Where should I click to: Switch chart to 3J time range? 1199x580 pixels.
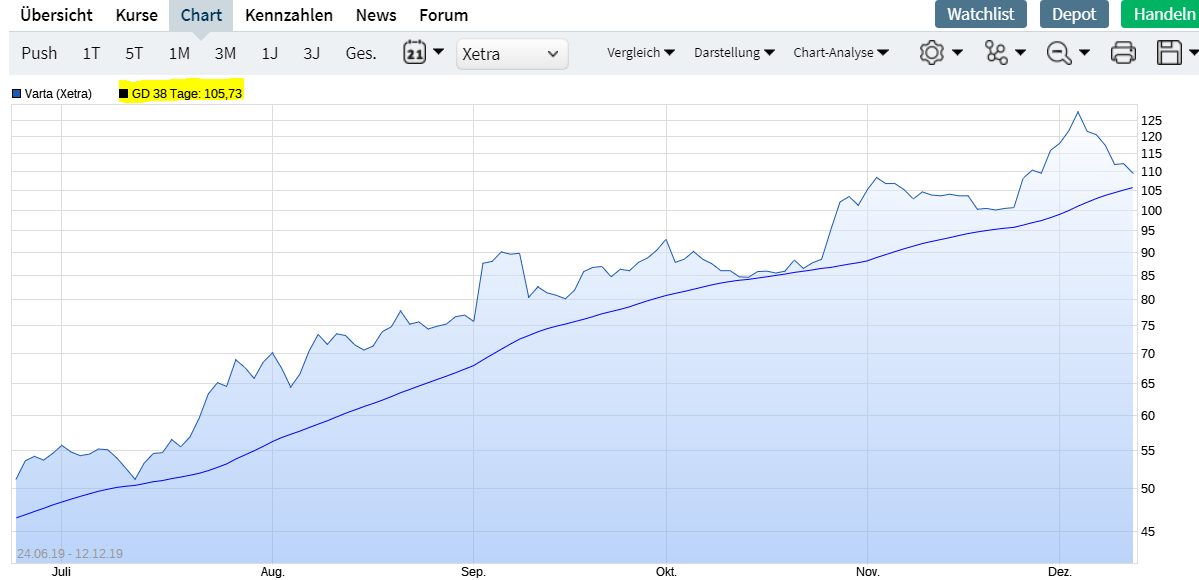coord(312,53)
